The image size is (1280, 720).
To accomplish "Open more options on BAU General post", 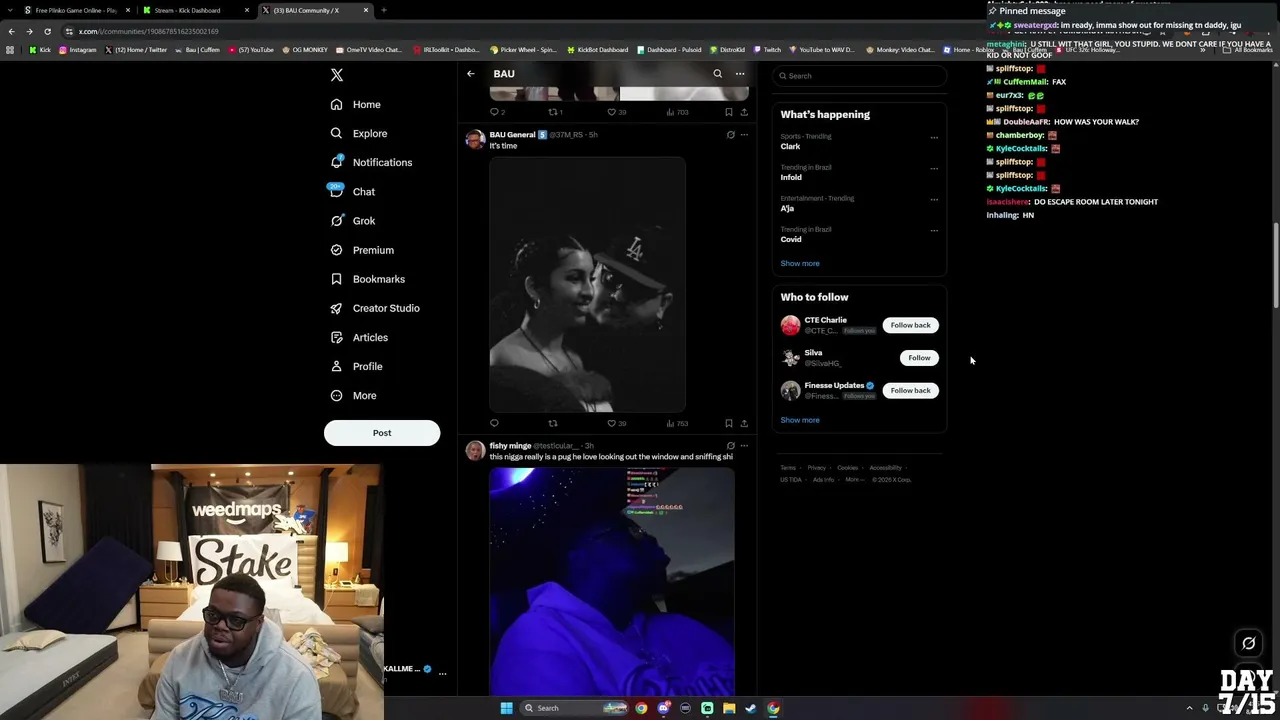I will [744, 135].
